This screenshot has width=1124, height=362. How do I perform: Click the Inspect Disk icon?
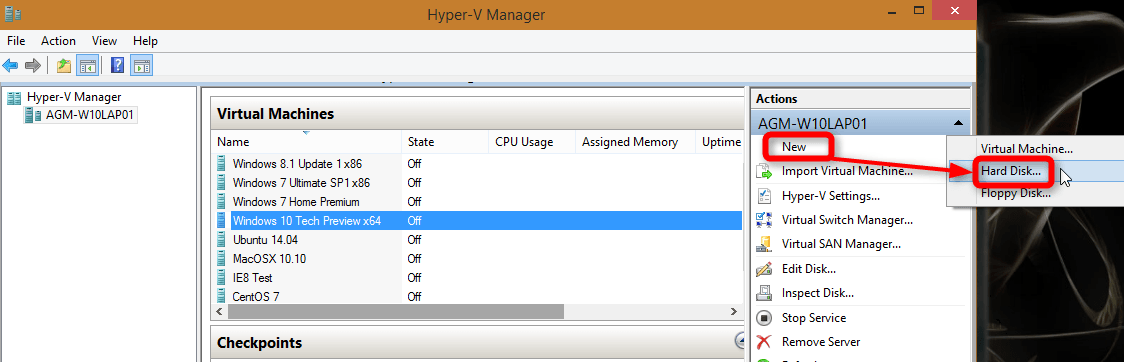click(x=764, y=293)
